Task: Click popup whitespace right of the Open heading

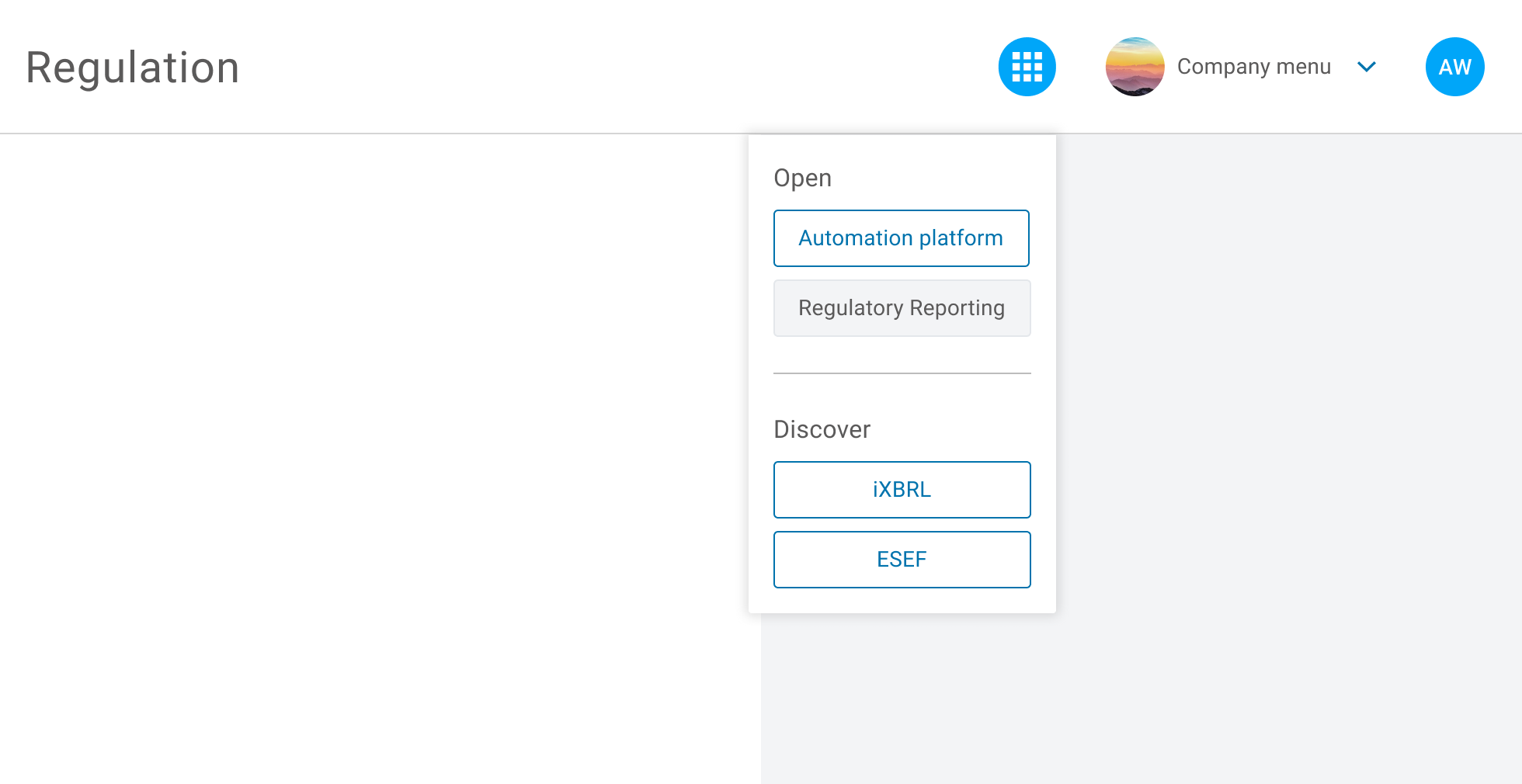Action: click(947, 178)
